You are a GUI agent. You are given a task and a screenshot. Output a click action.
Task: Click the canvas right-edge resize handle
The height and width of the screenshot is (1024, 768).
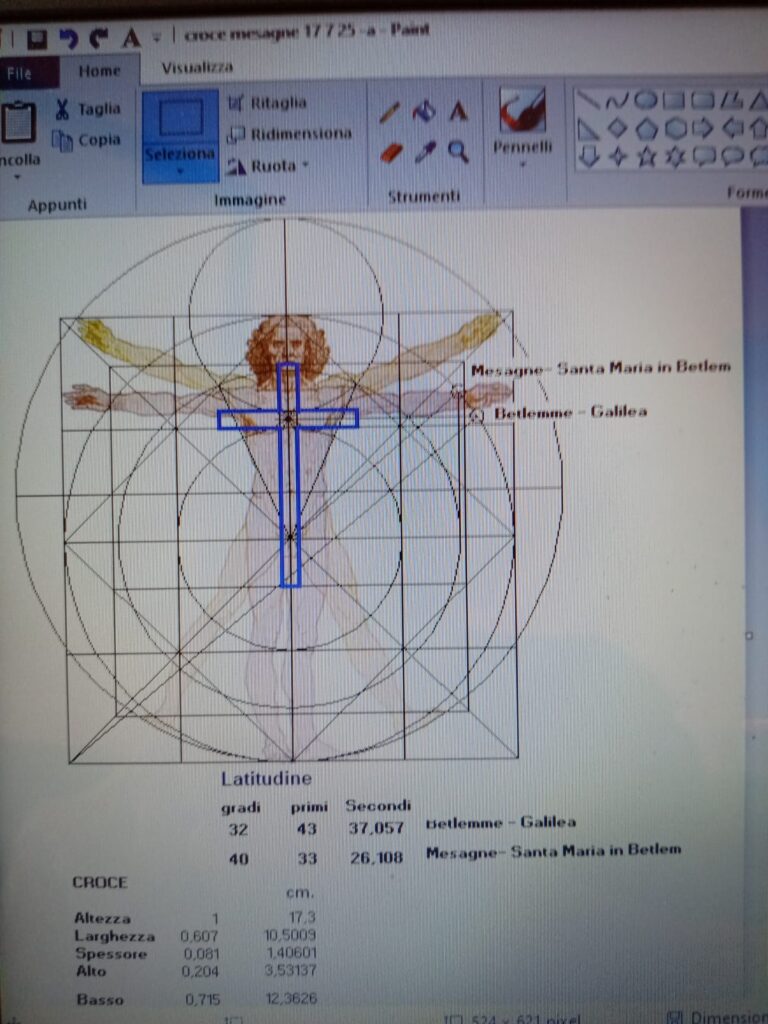[x=748, y=635]
